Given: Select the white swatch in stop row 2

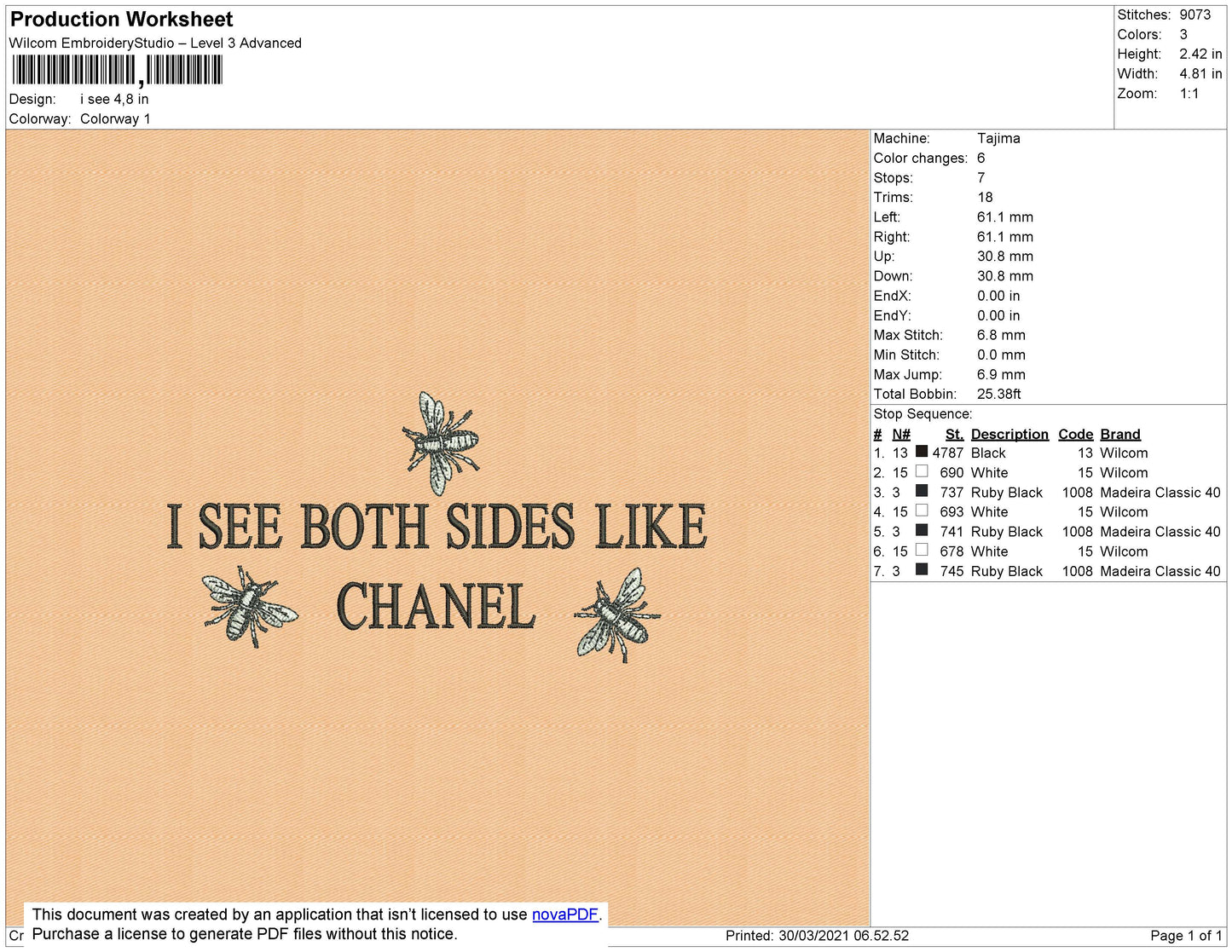Looking at the screenshot, I should pos(922,471).
